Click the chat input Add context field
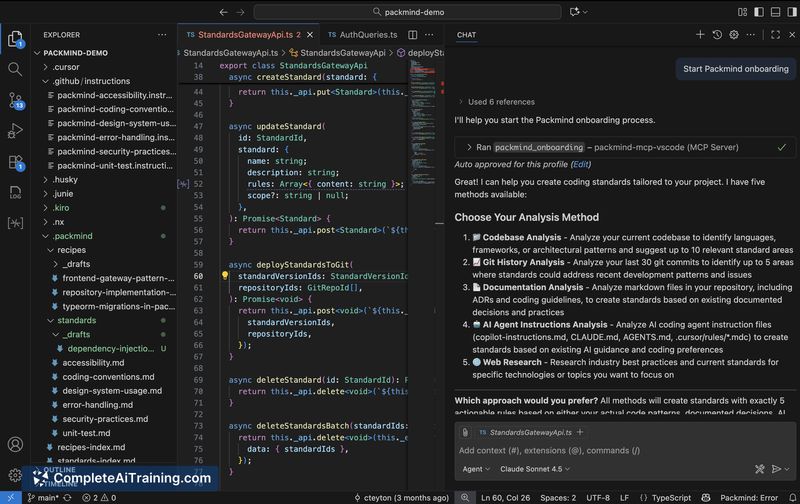800x504 pixels. 625,450
